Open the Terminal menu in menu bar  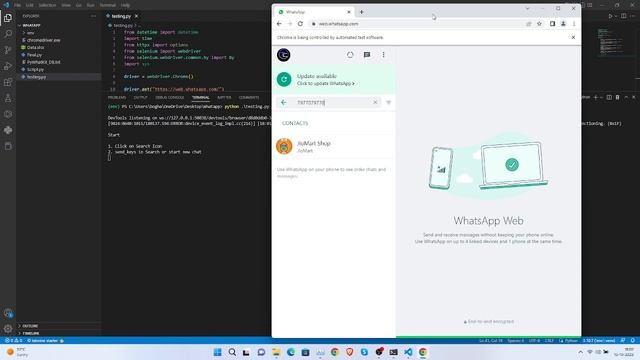[x=108, y=5]
